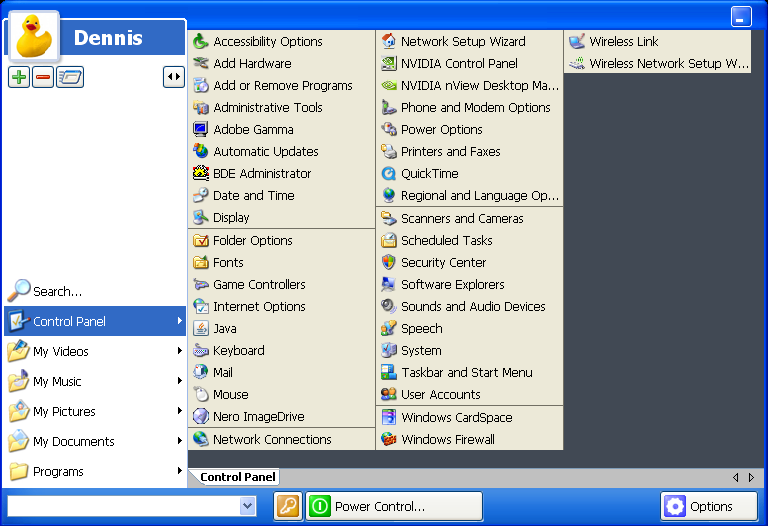The height and width of the screenshot is (526, 768).
Task: Select Phone and Modem Options entry
Action: click(470, 107)
